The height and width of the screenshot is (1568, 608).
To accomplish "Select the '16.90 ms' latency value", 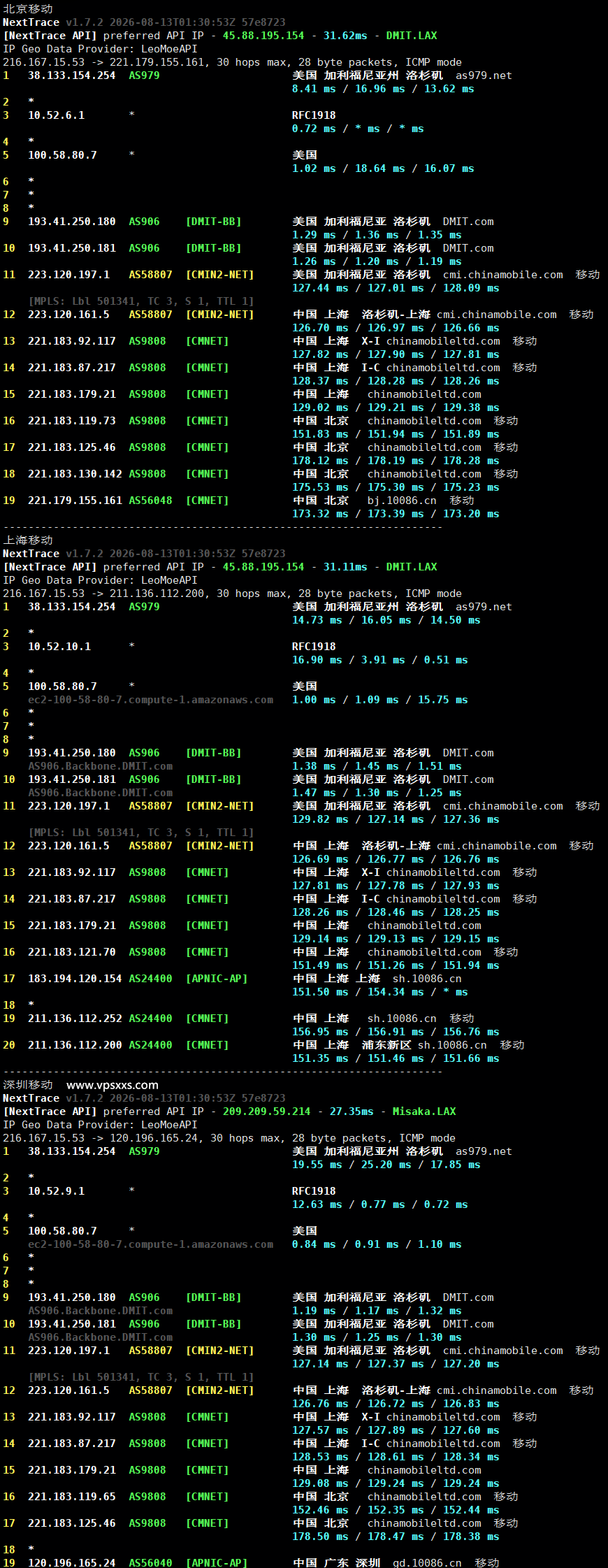I will point(317,659).
